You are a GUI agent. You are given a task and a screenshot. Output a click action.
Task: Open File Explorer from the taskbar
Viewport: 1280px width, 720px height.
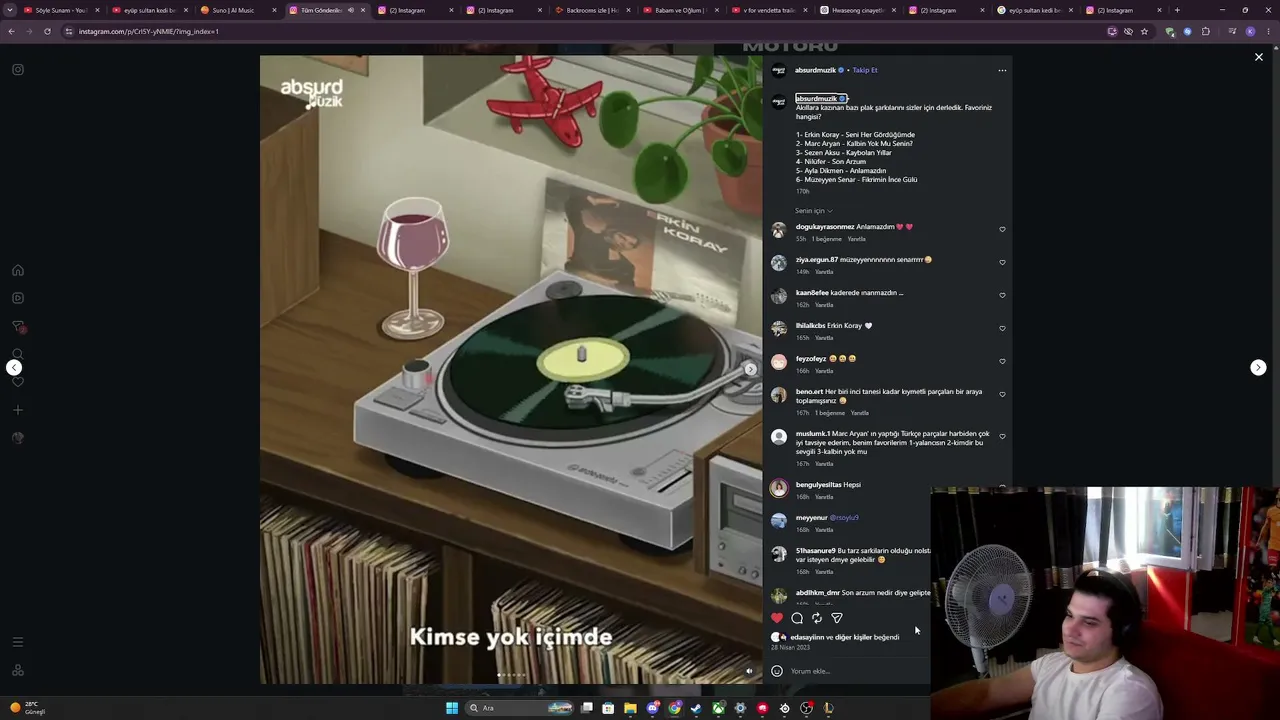point(630,708)
